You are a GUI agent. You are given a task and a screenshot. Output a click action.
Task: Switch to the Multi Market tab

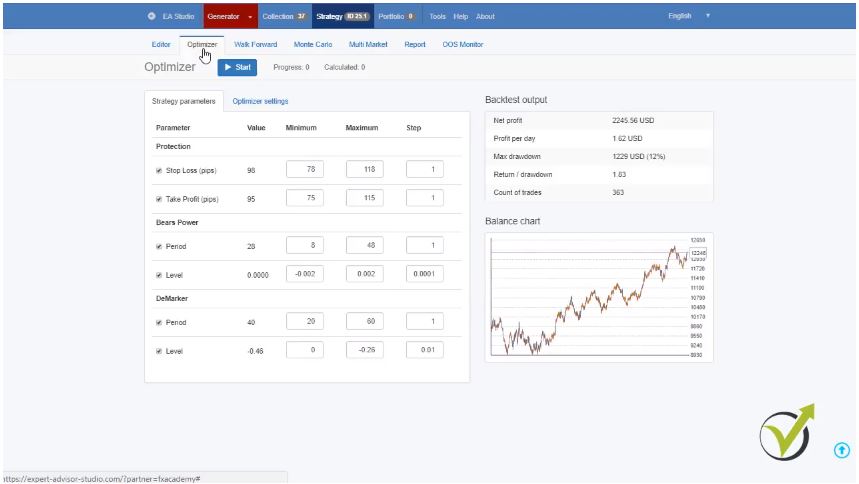(368, 44)
